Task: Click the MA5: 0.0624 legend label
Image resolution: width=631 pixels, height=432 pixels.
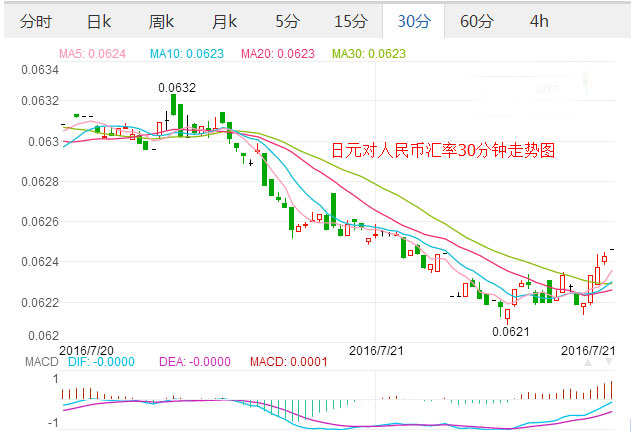Action: pos(92,54)
